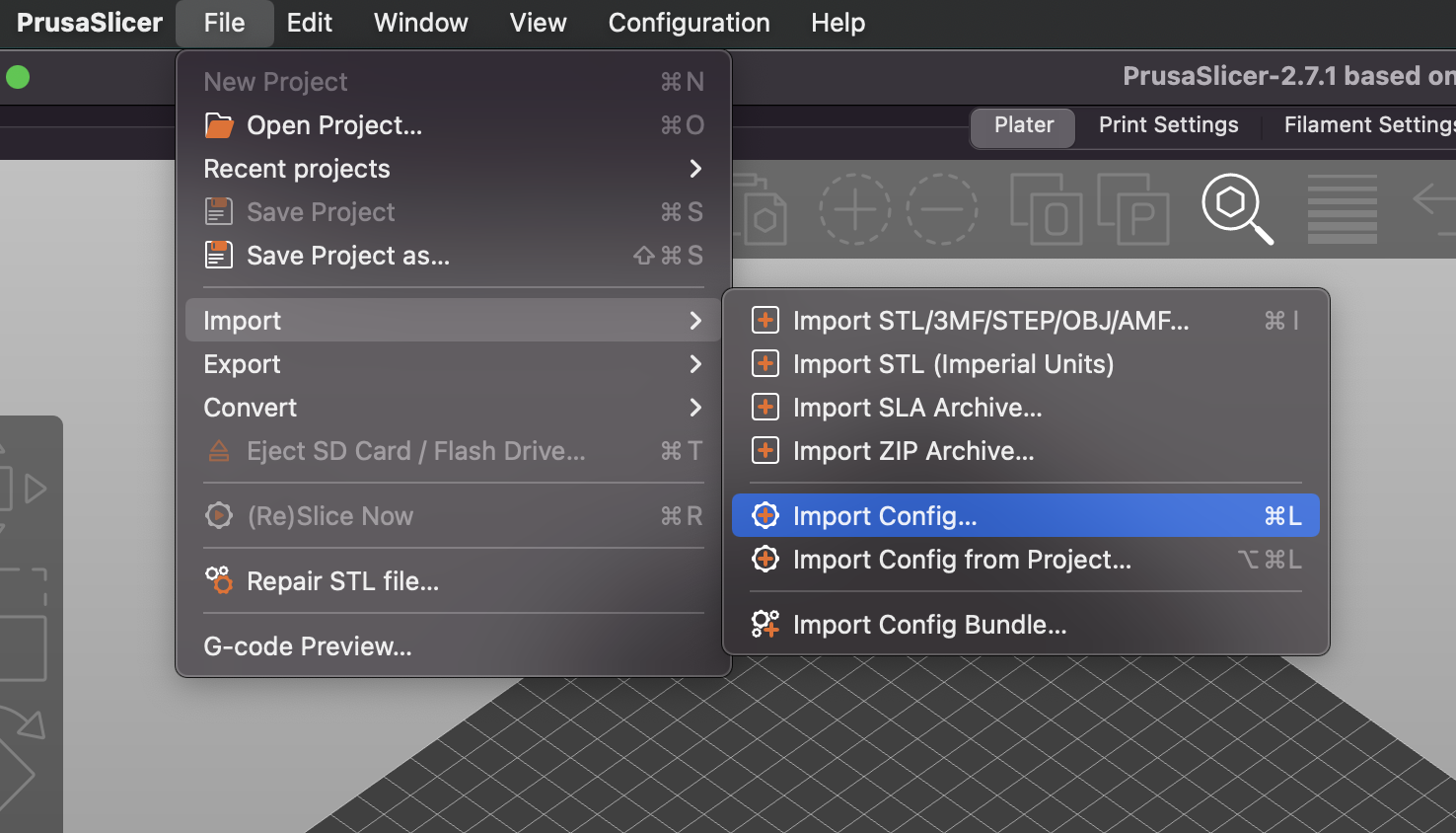Click the Add instance plus-circle toolbar icon
The image size is (1456, 833).
[854, 209]
